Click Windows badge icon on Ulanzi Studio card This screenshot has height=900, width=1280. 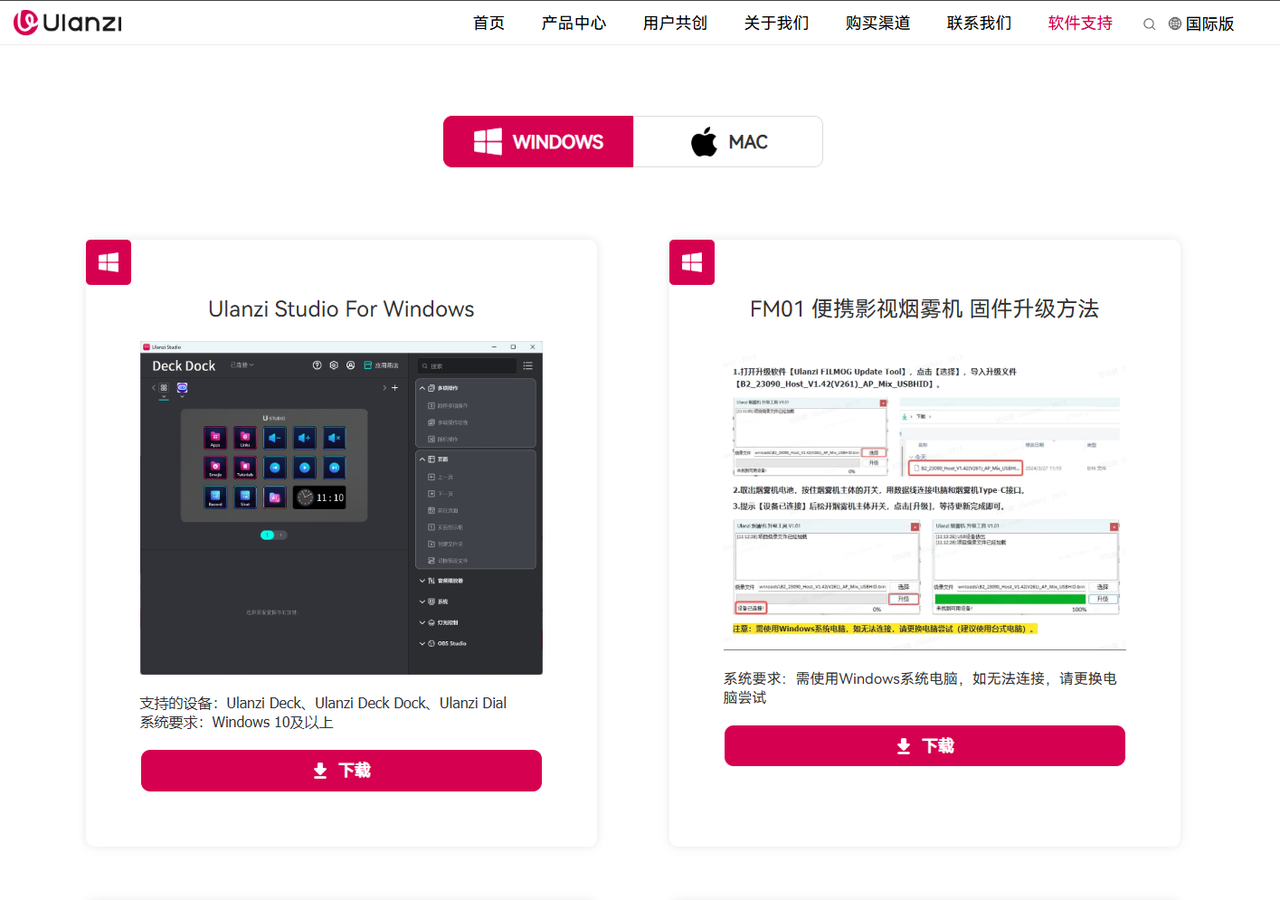pos(108,262)
